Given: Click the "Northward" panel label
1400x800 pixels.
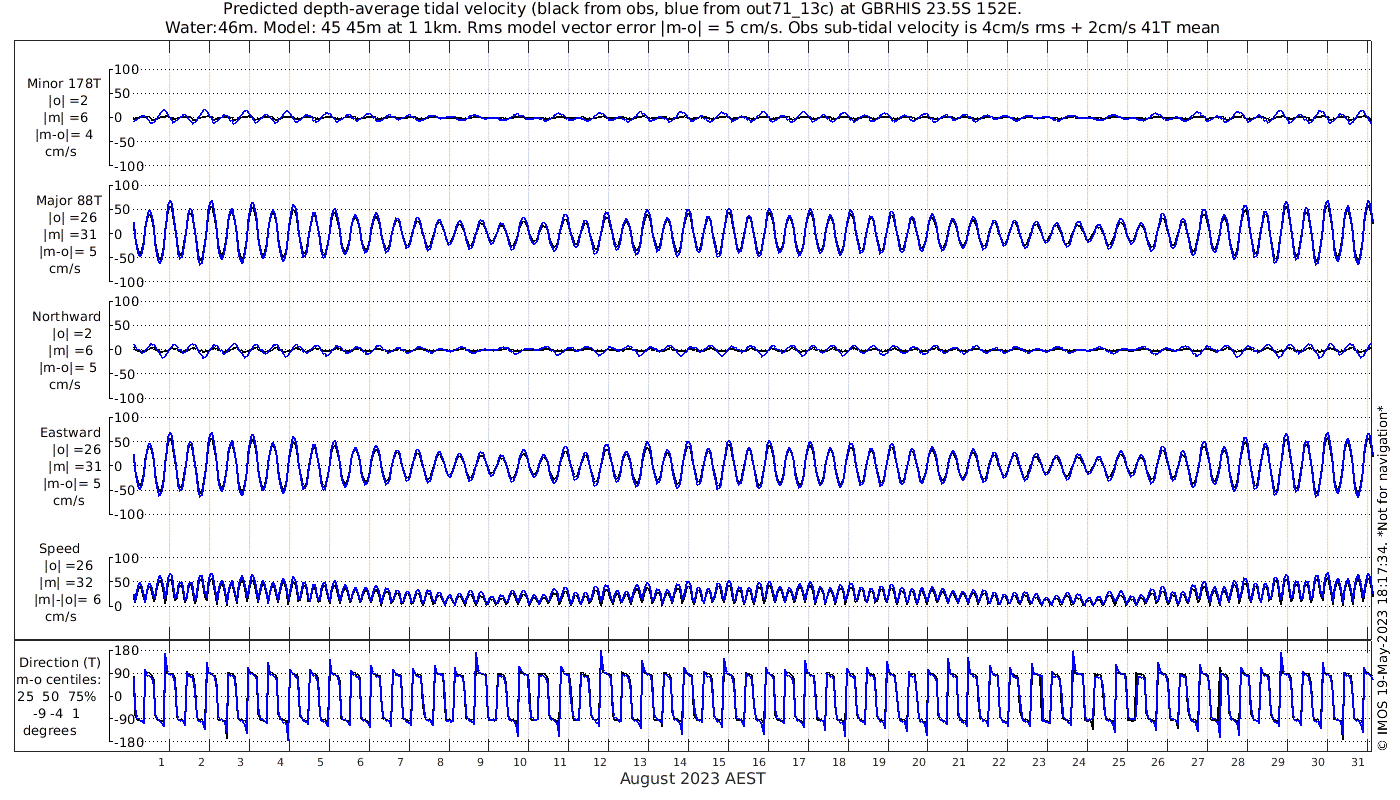Looking at the screenshot, I should pos(66,317).
